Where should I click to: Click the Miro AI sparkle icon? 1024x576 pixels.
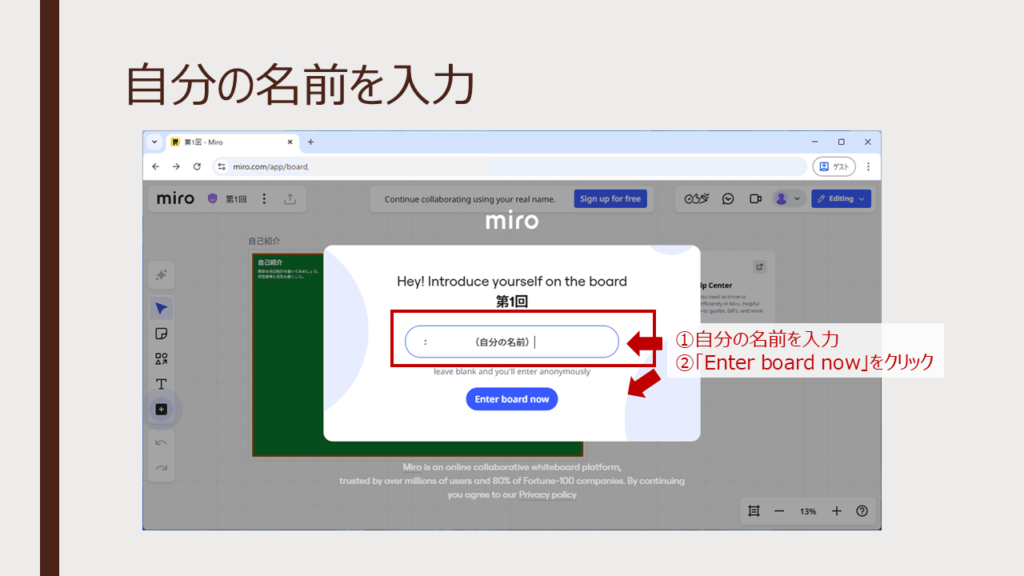(x=161, y=275)
